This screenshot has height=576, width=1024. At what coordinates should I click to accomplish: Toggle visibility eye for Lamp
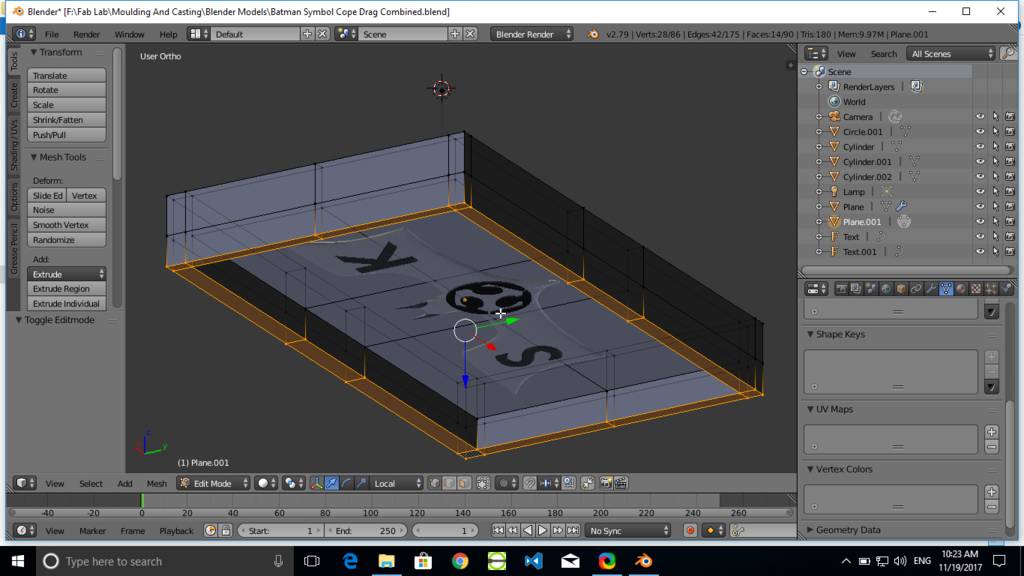click(980, 191)
